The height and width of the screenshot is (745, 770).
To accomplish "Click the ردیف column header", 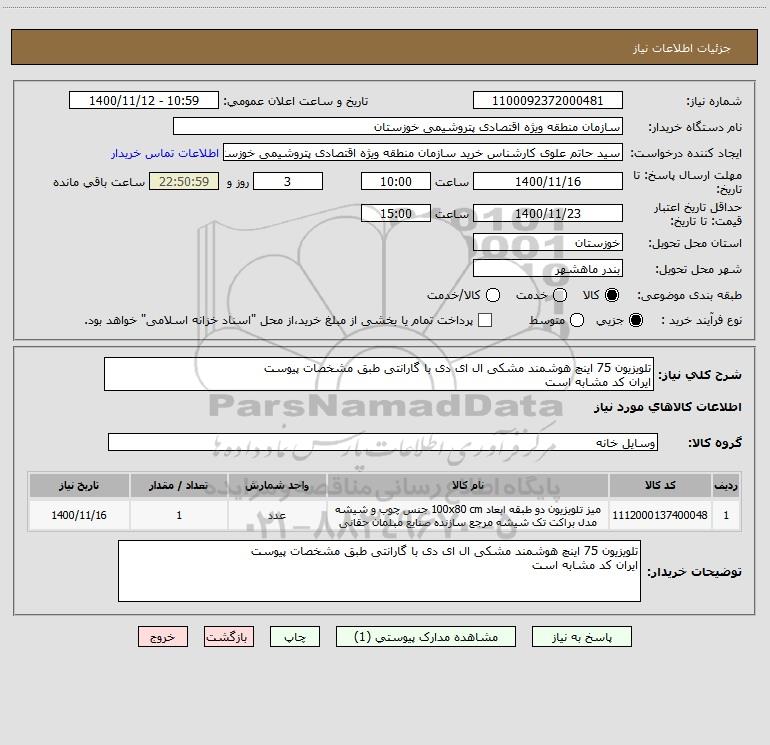I will tap(726, 485).
